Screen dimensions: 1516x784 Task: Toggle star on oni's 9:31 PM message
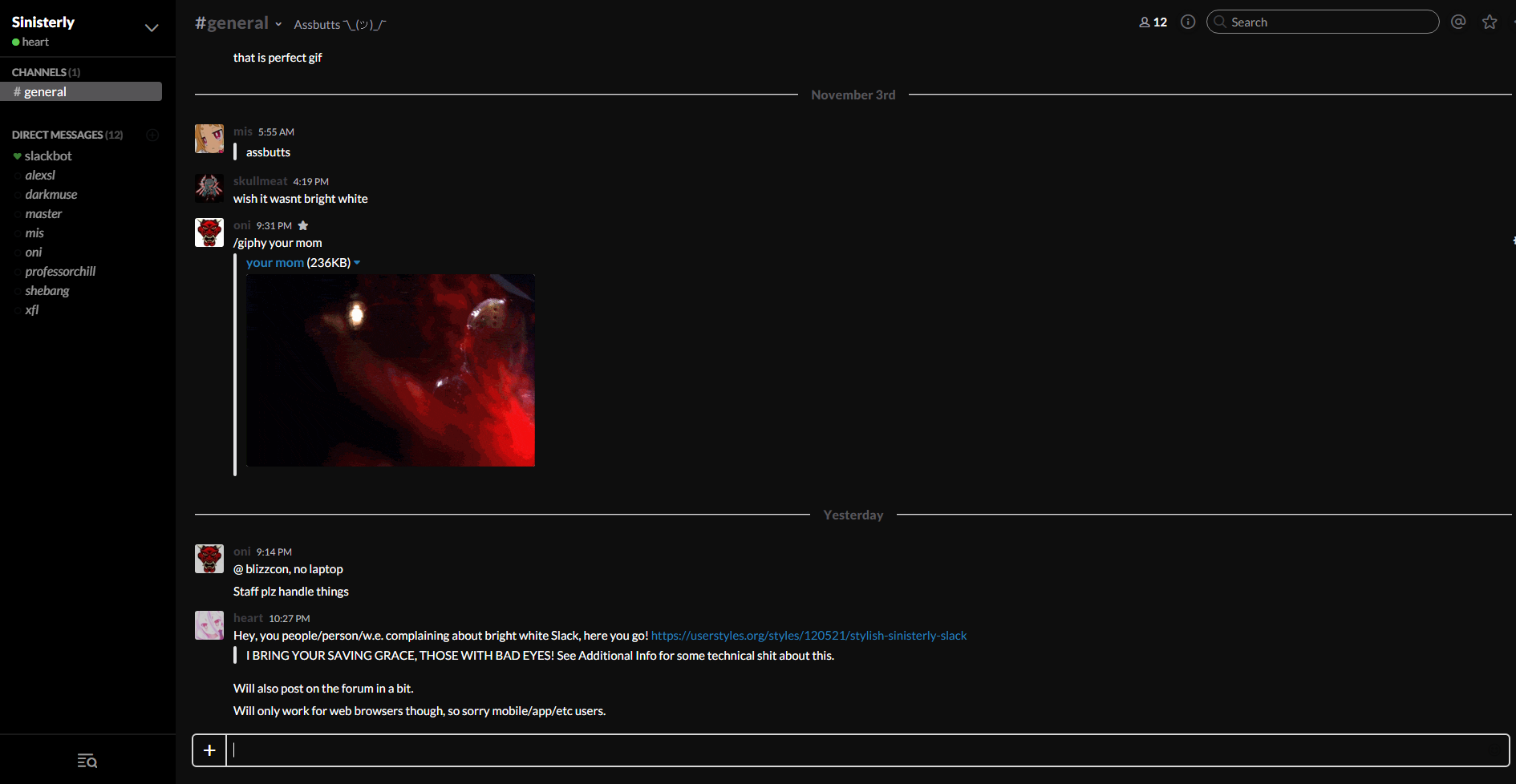pyautogui.click(x=303, y=226)
